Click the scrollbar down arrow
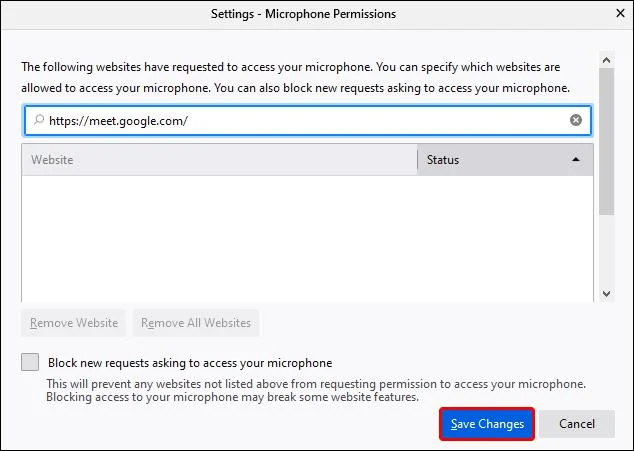 [x=606, y=294]
